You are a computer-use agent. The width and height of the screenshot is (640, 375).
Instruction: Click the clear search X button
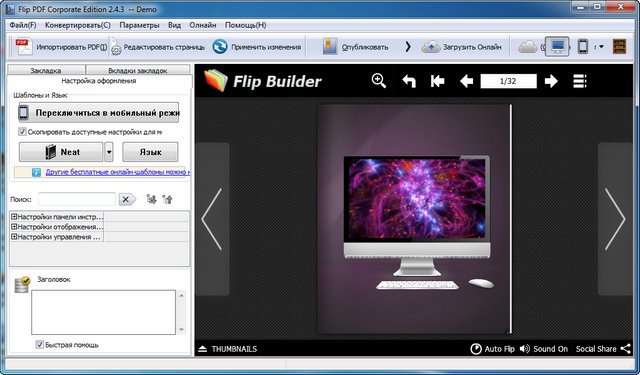pyautogui.click(x=127, y=199)
